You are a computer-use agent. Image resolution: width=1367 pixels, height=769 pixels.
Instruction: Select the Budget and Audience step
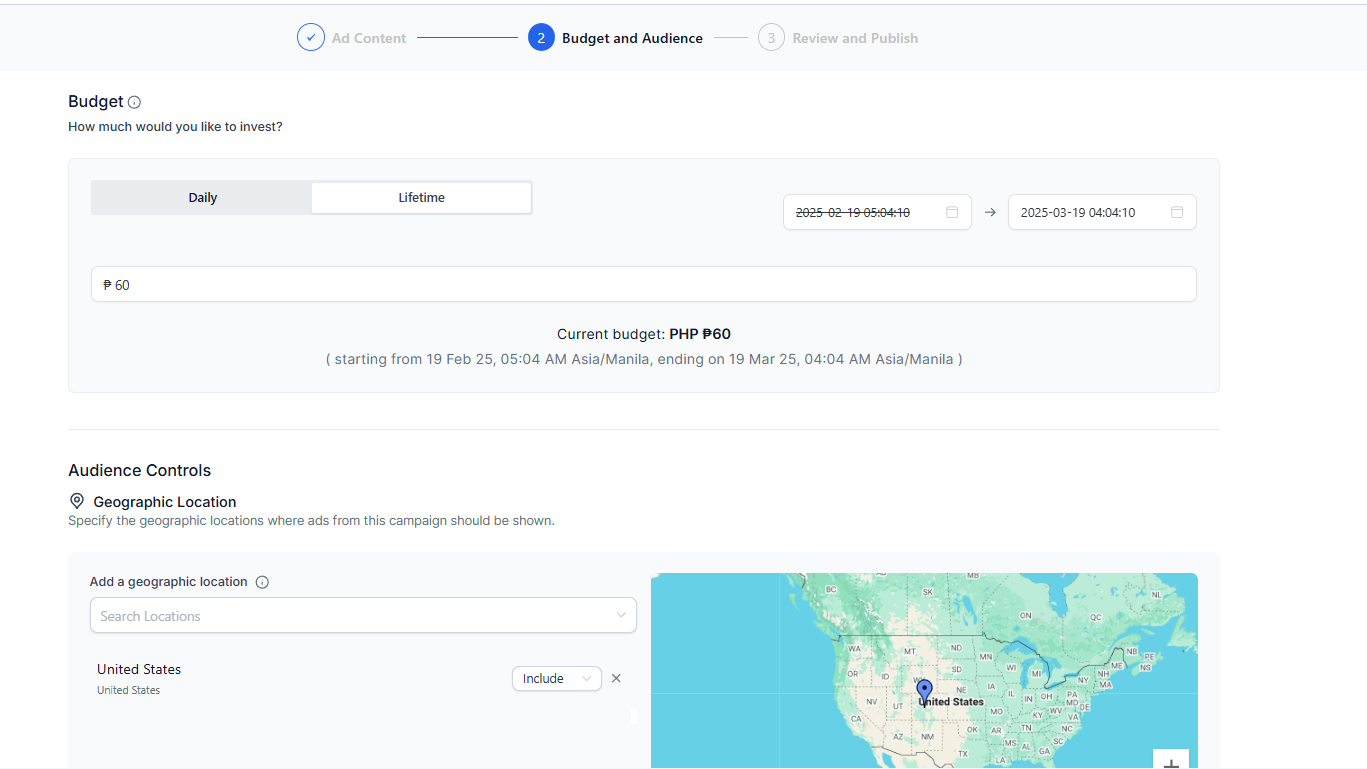tap(616, 38)
